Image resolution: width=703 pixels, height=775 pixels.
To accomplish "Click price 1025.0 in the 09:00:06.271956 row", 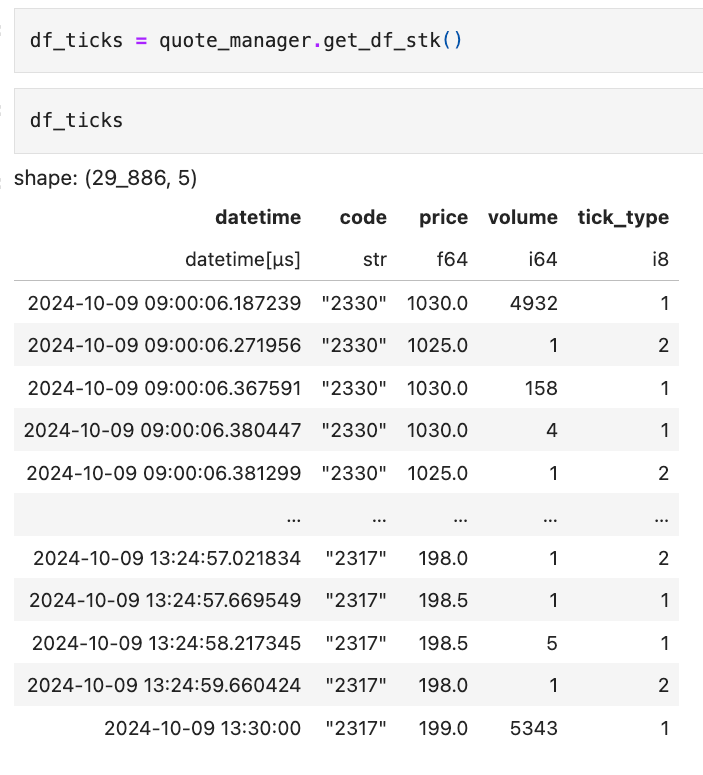I will 438,345.
